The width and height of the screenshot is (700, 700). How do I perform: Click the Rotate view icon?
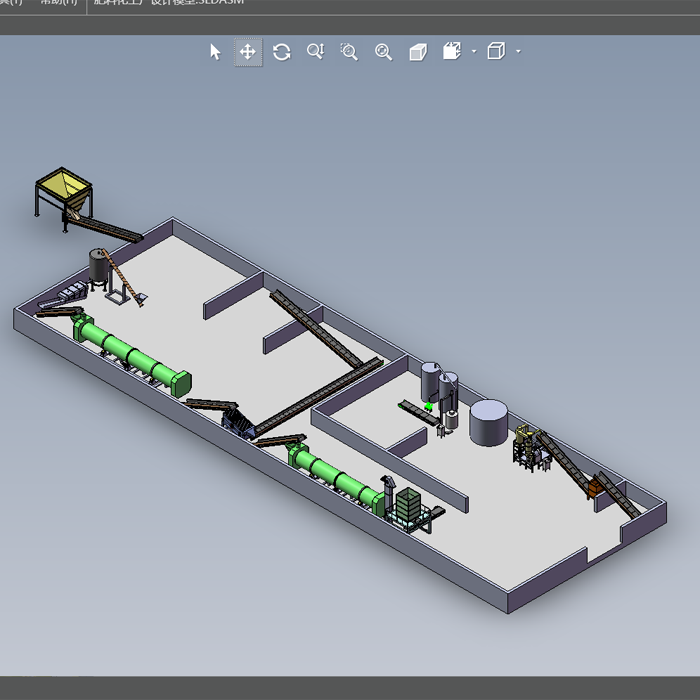pyautogui.click(x=282, y=52)
